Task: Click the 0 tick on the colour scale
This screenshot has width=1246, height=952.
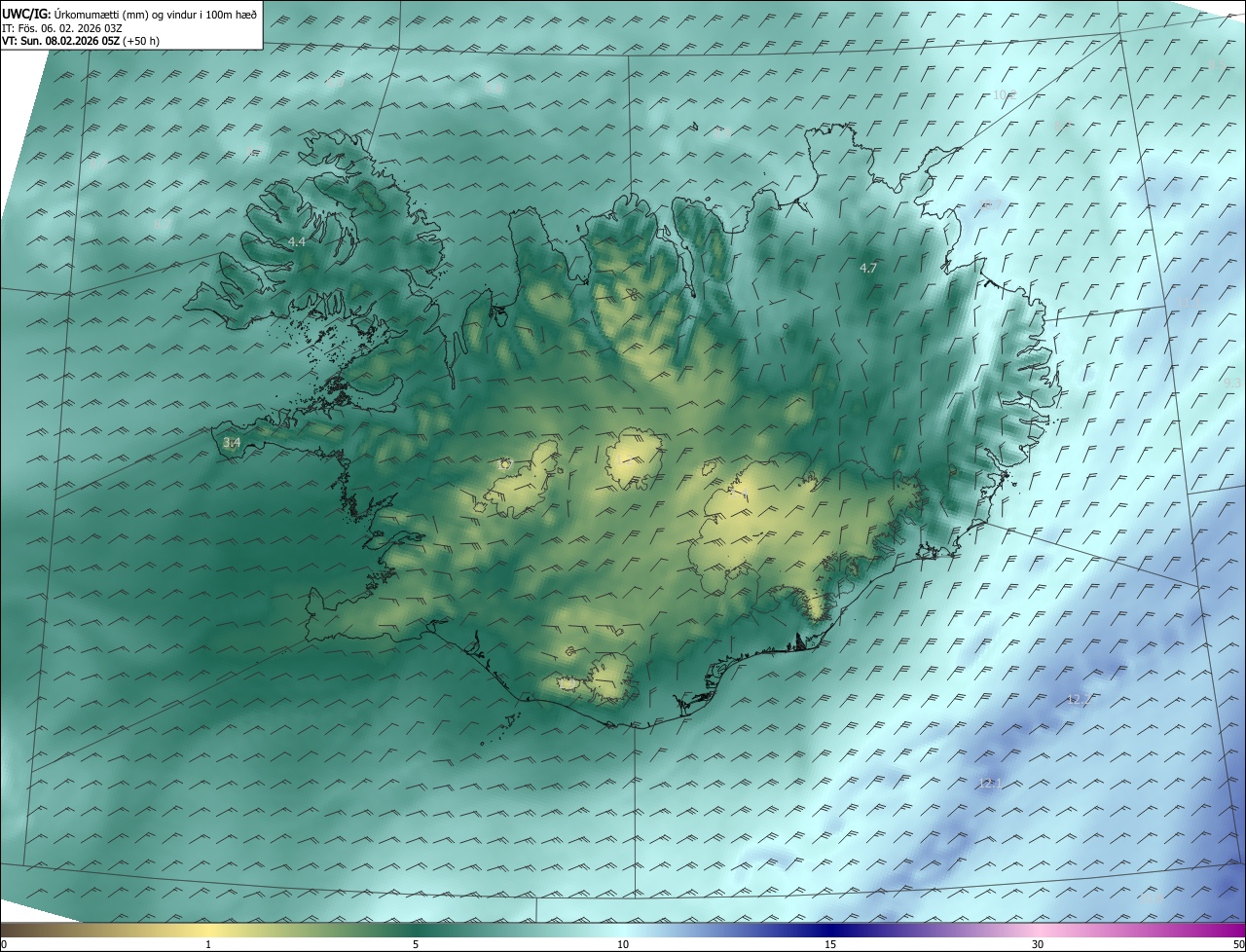Action: click(4, 944)
